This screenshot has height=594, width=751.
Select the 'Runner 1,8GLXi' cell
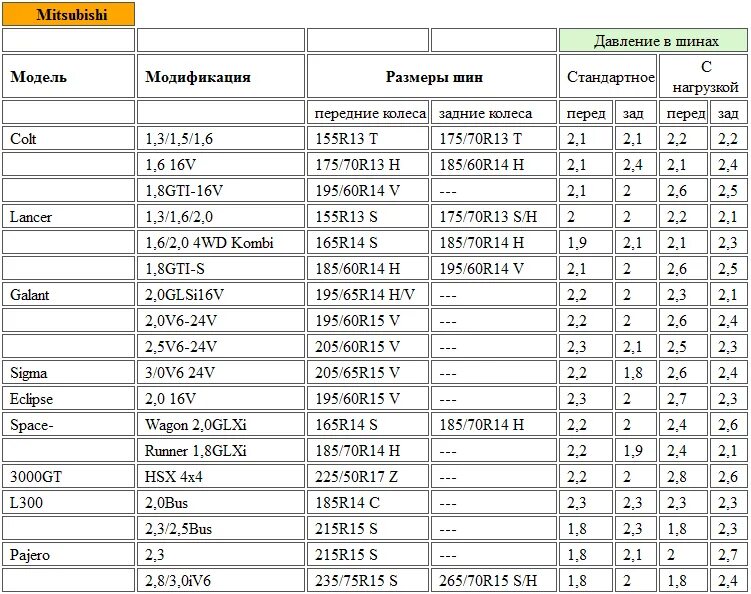pos(221,450)
